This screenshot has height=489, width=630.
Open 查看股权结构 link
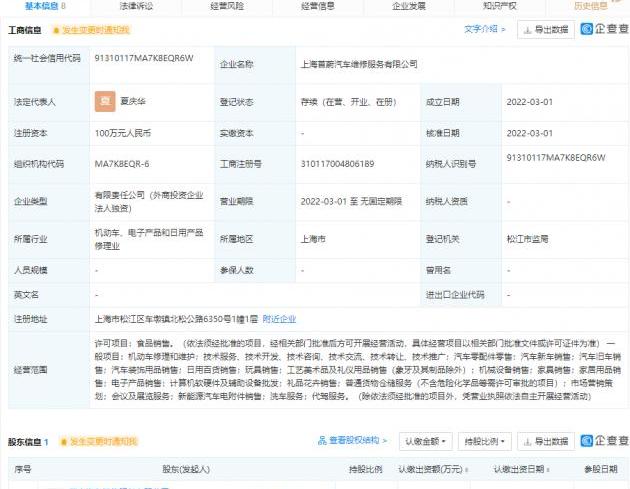pyautogui.click(x=358, y=440)
